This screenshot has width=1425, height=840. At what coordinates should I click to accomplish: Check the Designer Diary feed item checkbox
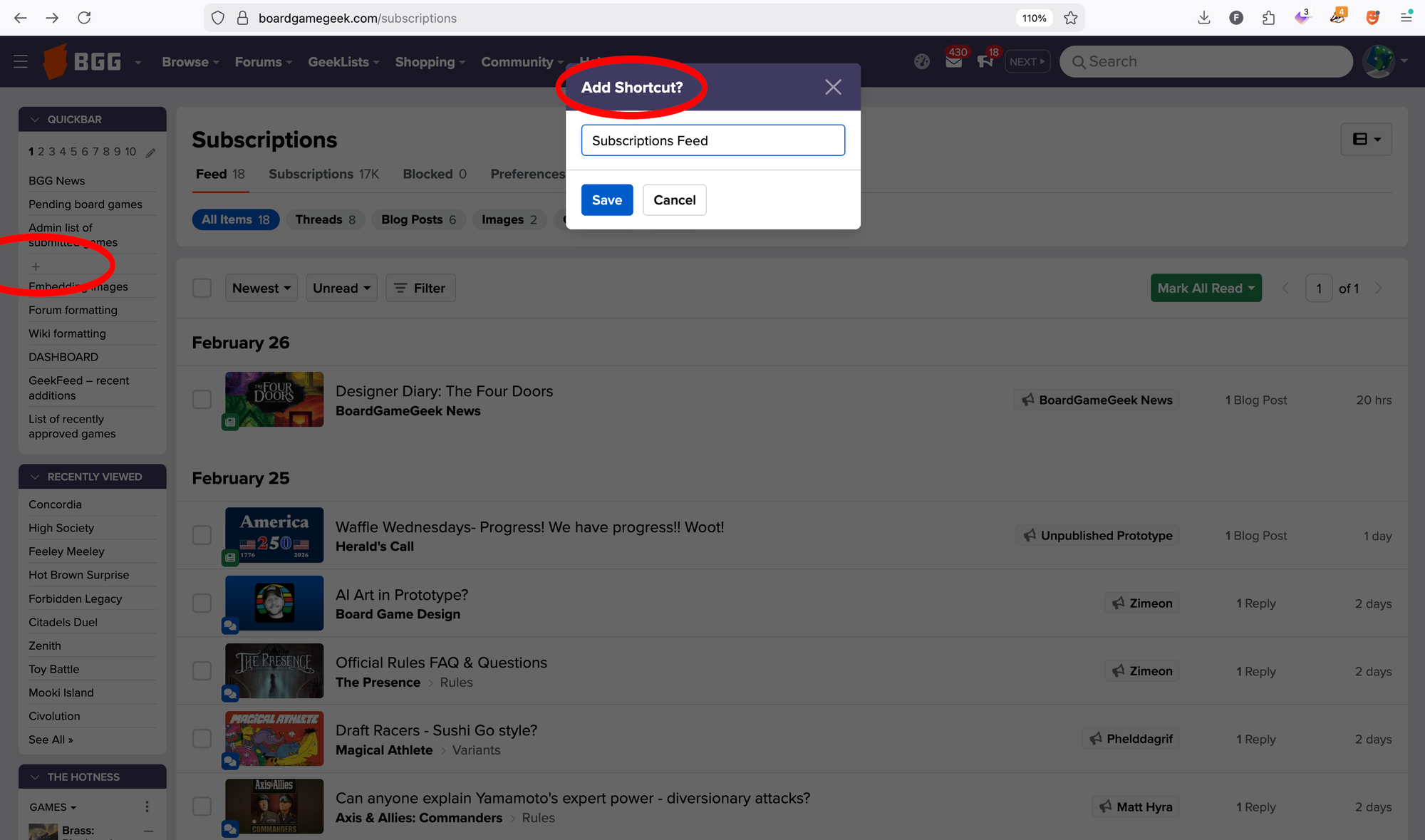(202, 400)
